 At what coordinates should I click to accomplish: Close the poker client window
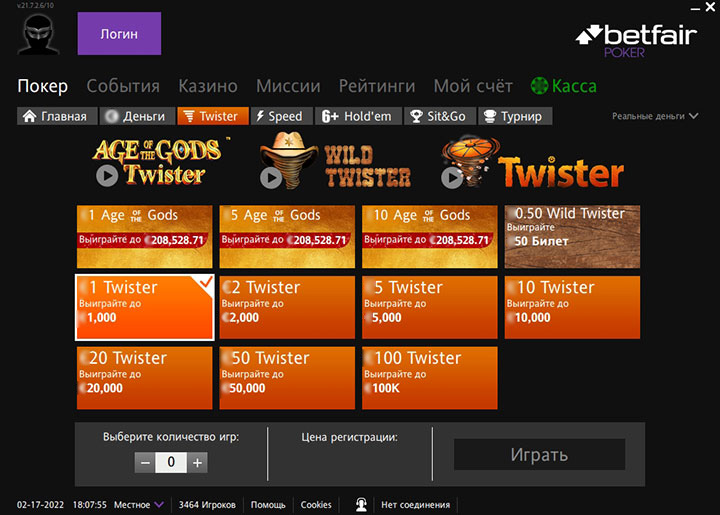[710, 7]
